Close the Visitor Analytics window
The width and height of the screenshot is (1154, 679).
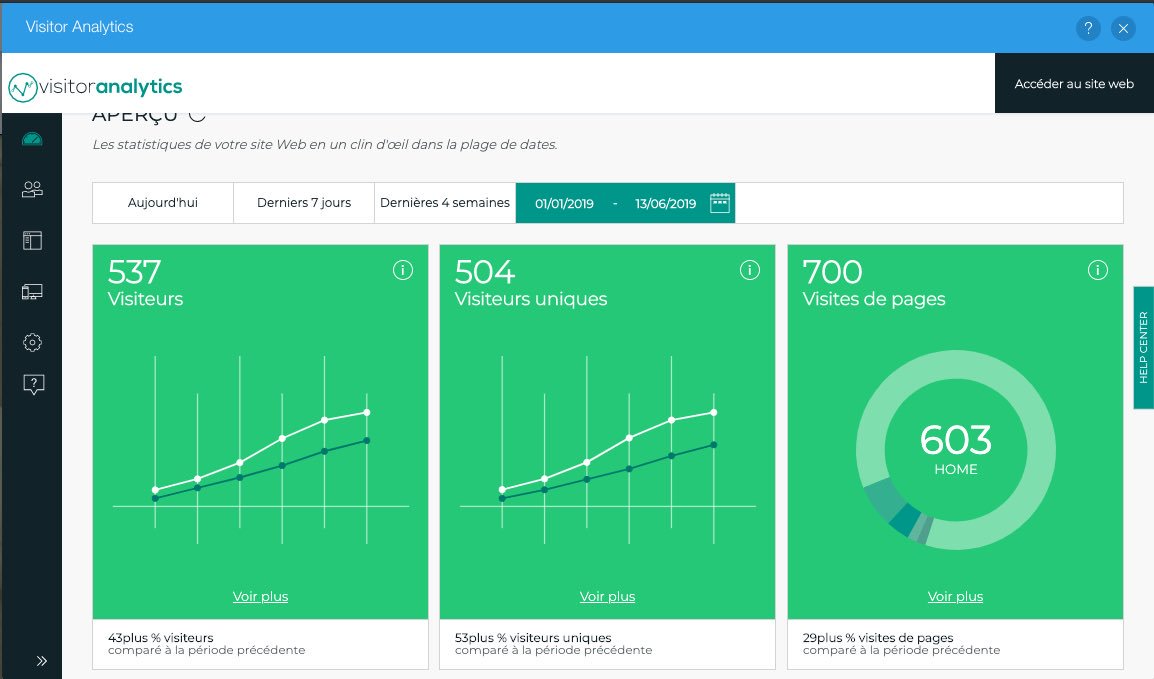(1123, 28)
